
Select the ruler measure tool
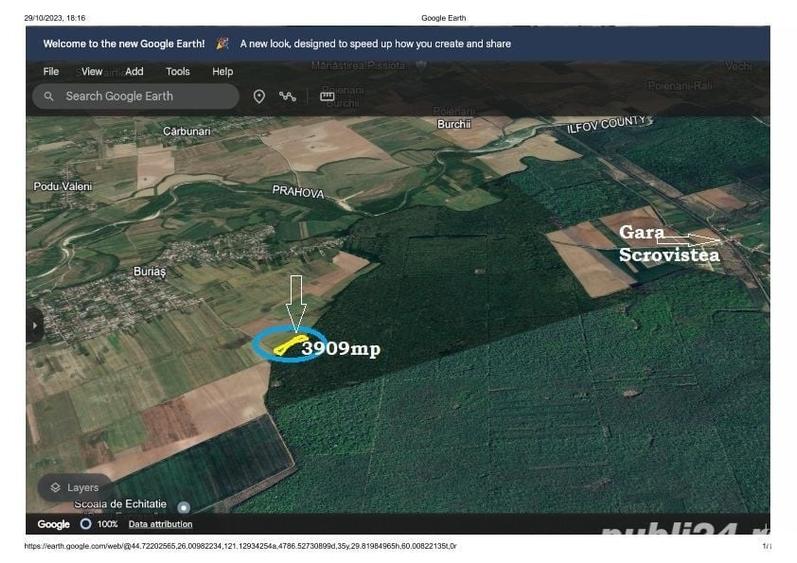pos(327,96)
